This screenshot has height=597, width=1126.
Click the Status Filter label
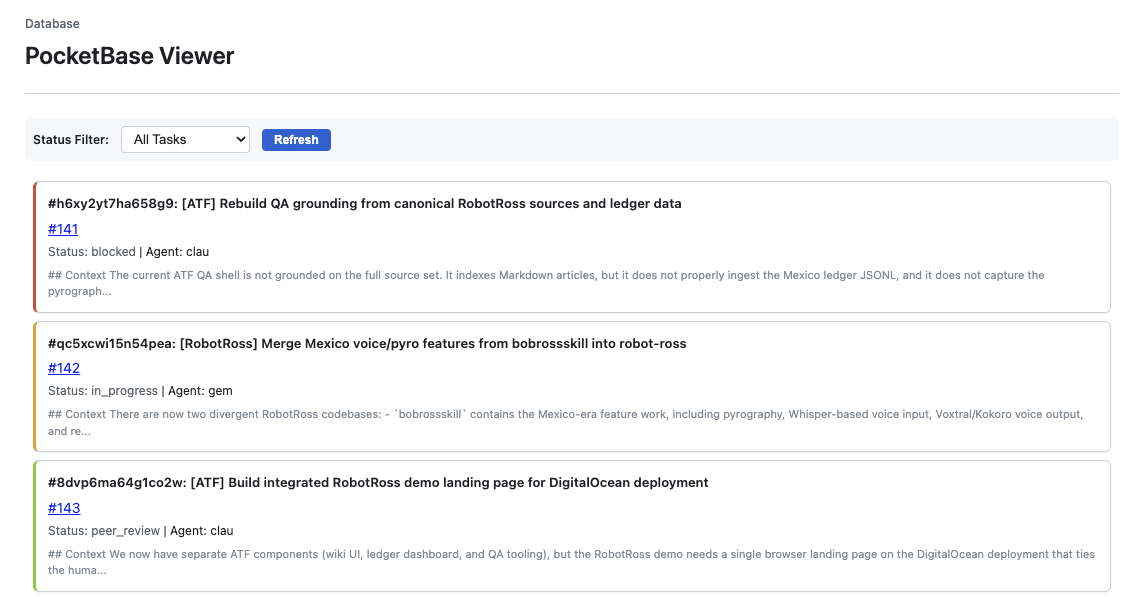click(70, 139)
